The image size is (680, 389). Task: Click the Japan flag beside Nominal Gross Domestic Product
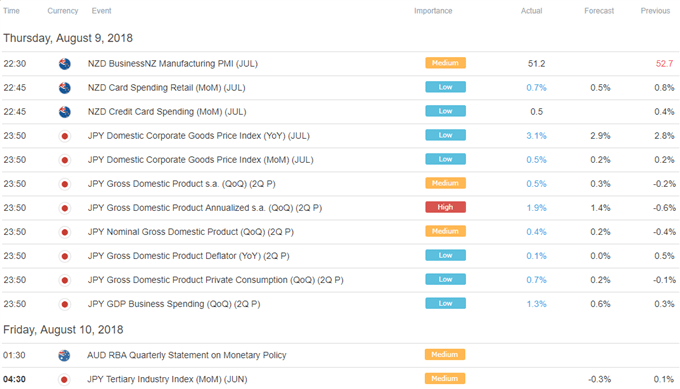(65, 232)
